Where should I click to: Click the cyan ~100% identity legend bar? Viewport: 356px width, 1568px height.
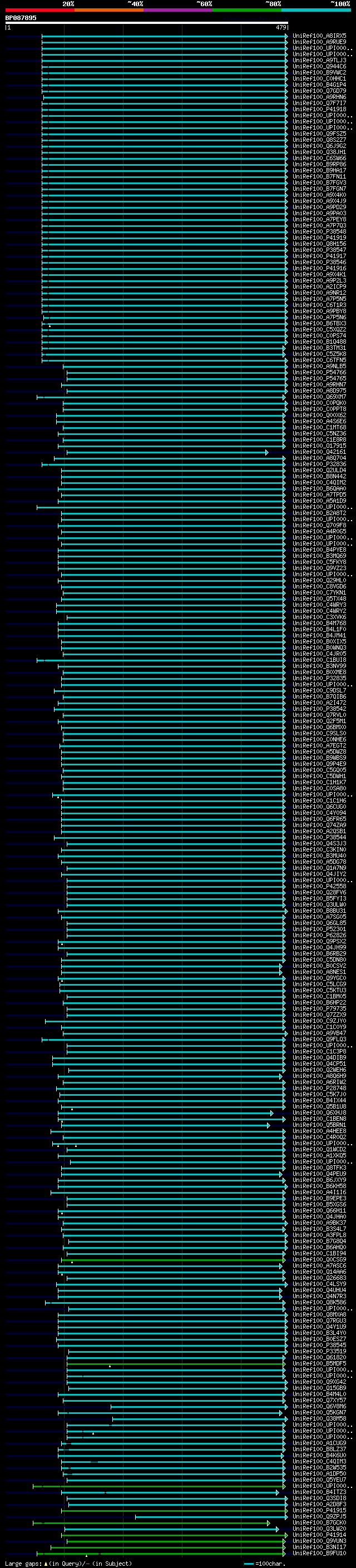pos(316,10)
